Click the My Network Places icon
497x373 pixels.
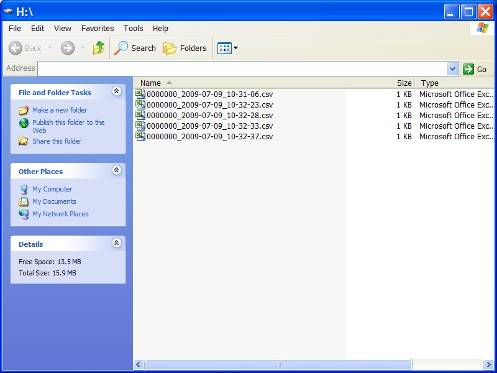(24, 214)
